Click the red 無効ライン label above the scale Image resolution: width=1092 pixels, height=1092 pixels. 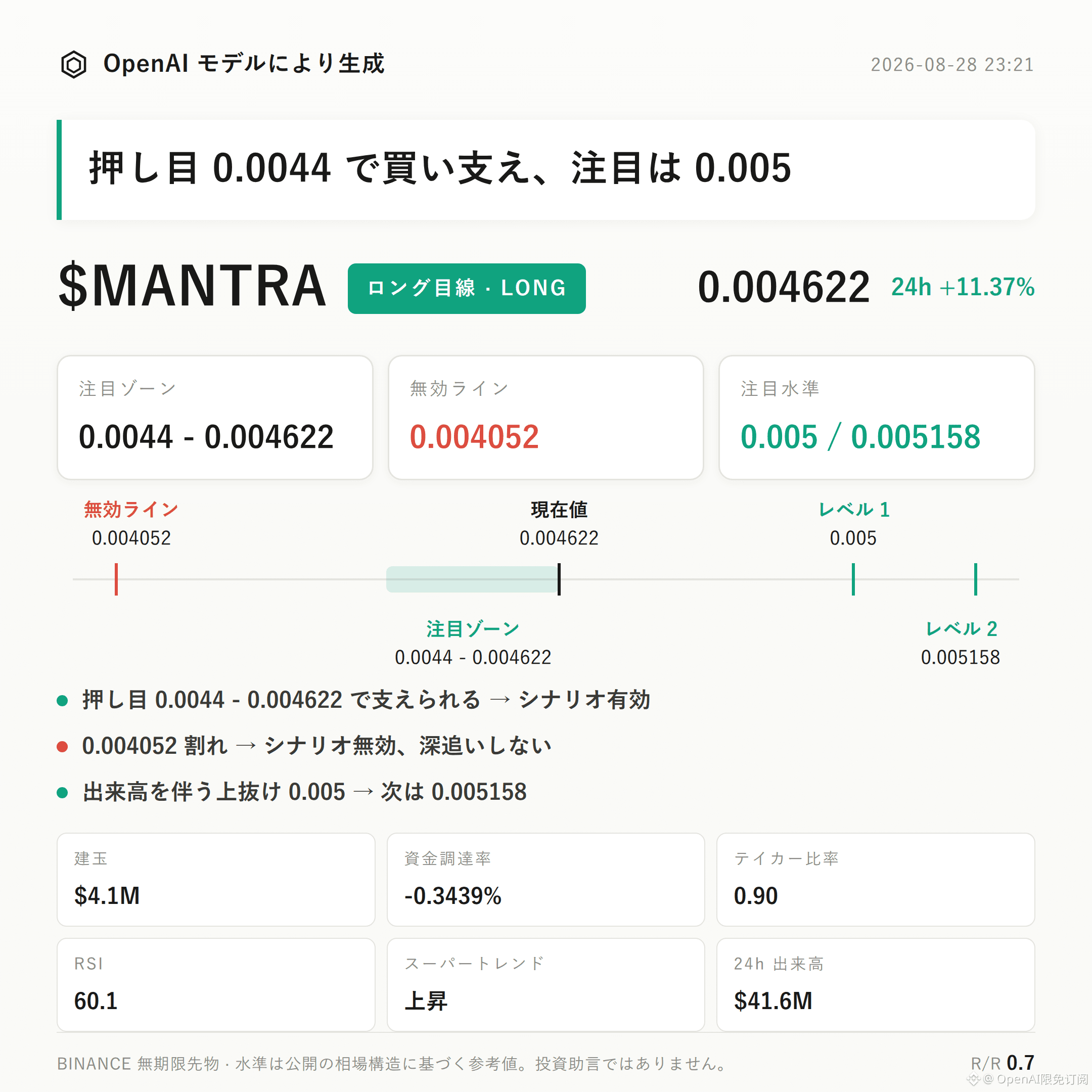pos(131,509)
